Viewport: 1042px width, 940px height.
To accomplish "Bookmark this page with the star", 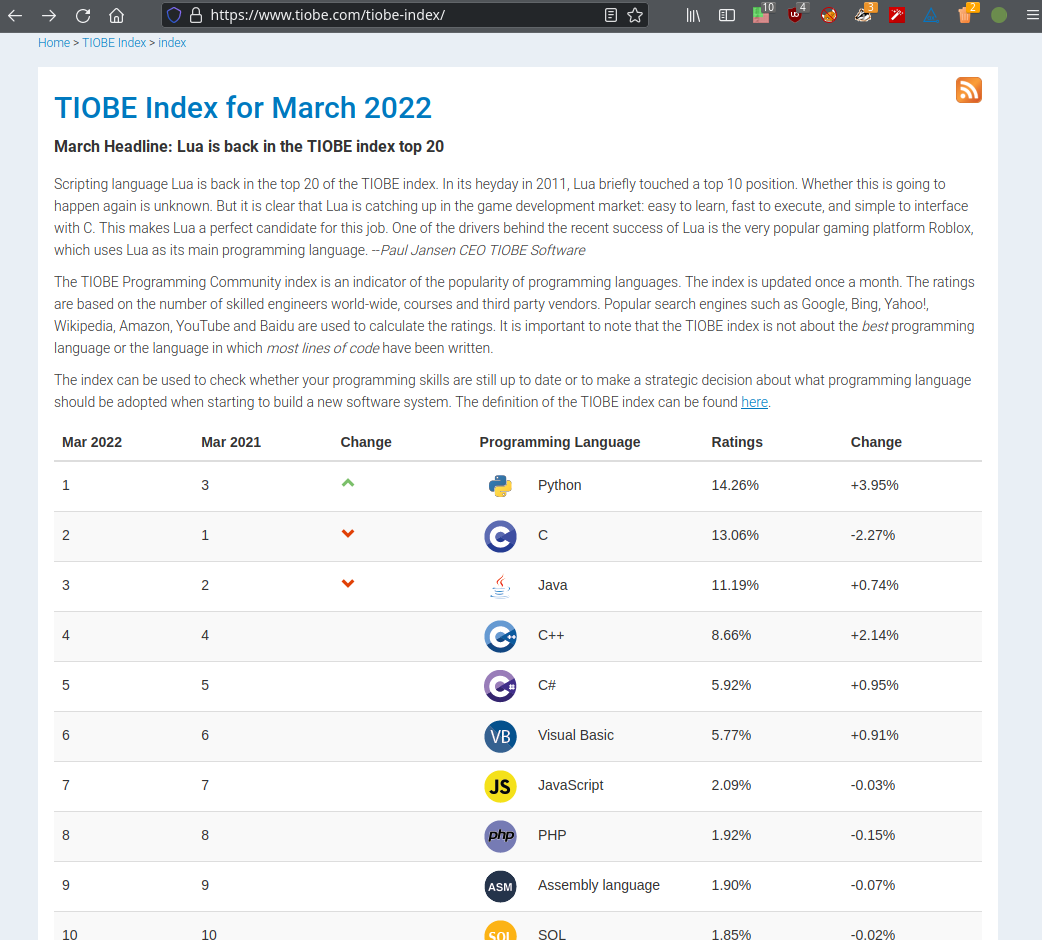I will [635, 15].
